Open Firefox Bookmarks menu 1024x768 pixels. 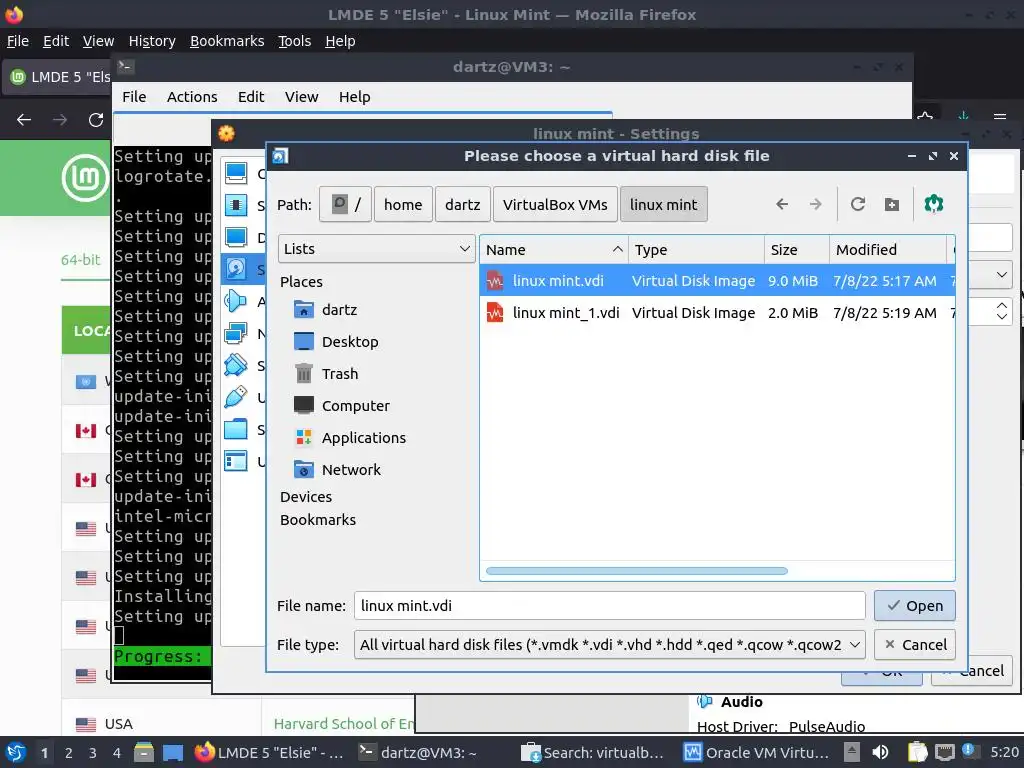click(x=227, y=41)
